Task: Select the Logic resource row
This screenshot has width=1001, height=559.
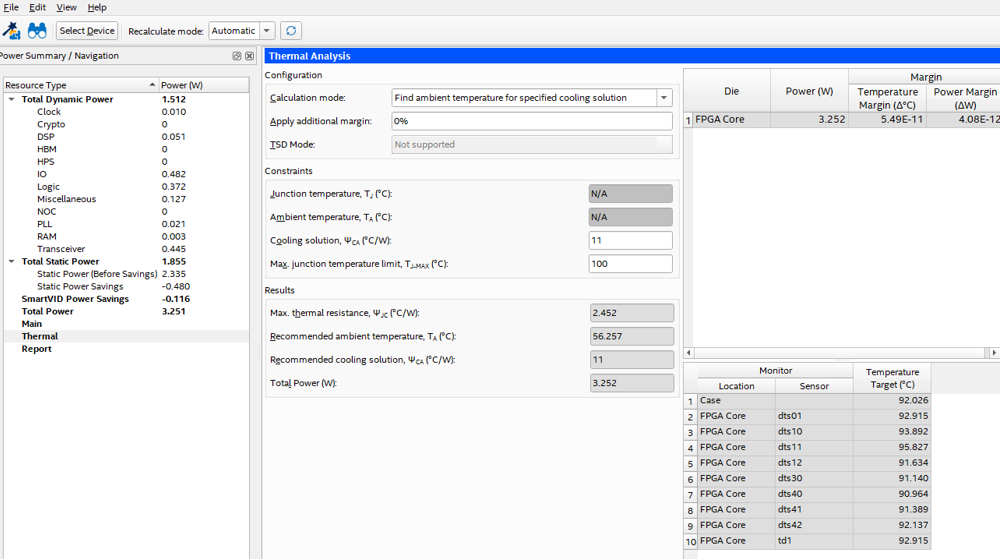Action: pyautogui.click(x=126, y=187)
